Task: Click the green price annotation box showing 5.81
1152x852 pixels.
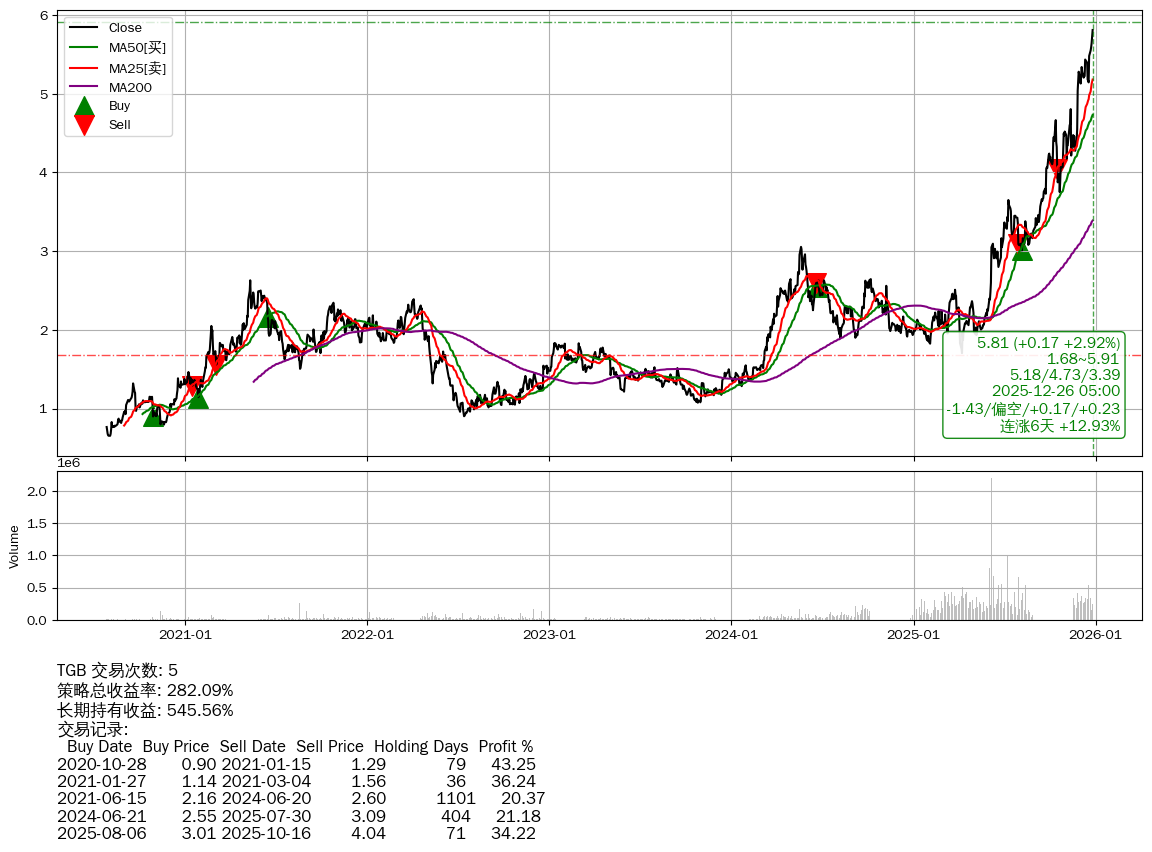Action: [1033, 385]
